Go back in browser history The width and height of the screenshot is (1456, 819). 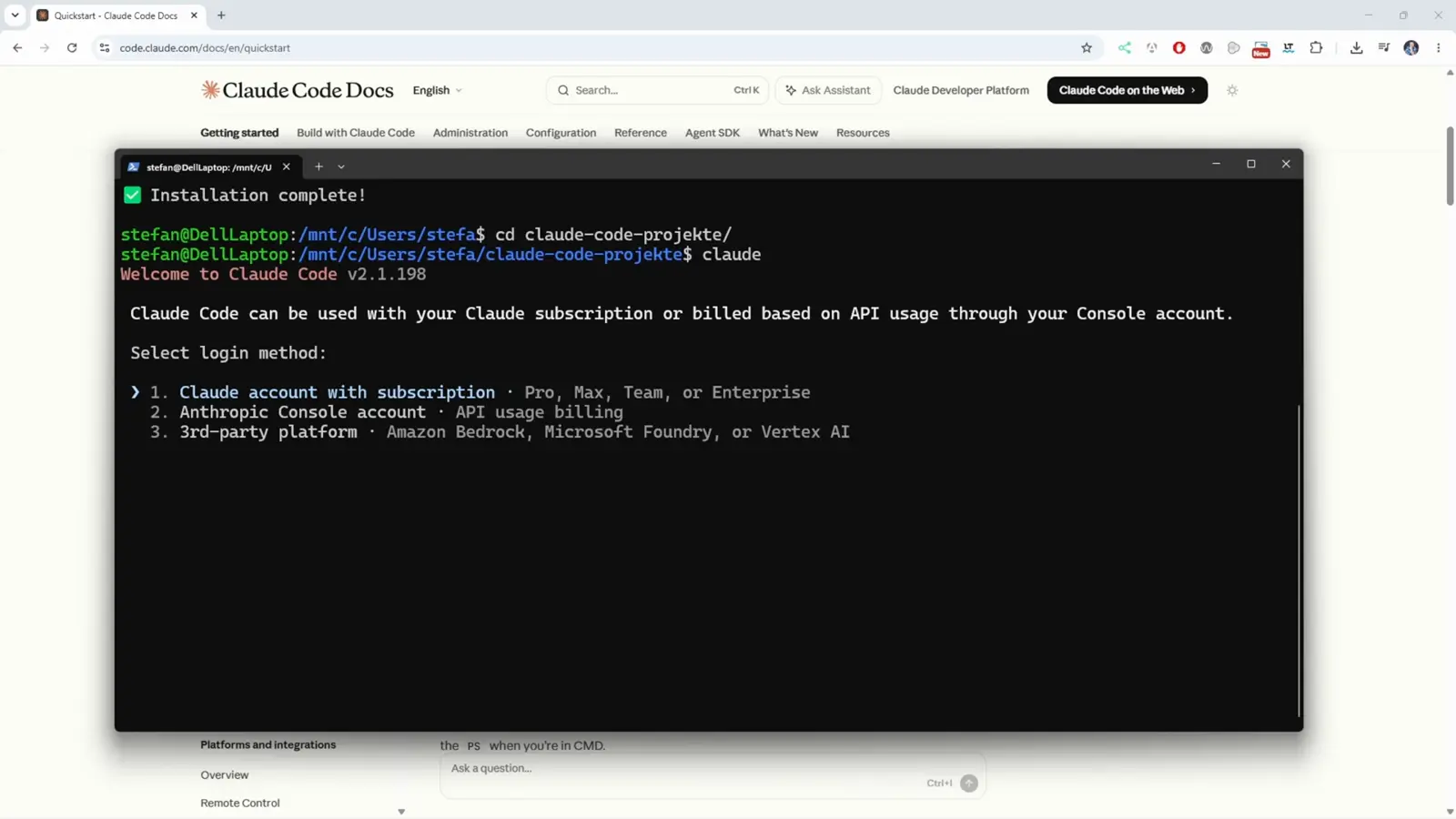(x=17, y=47)
